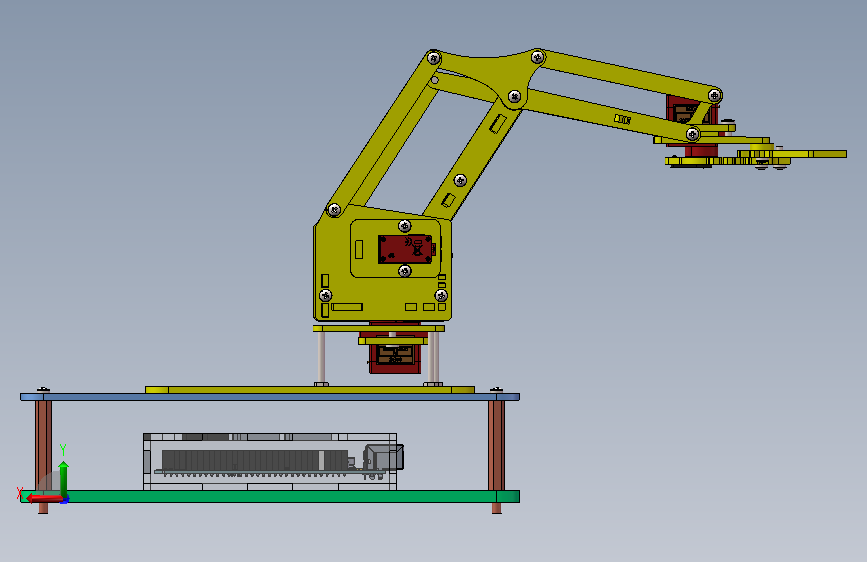Select the gripper claw tip at far right
This screenshot has width=867, height=562.
pos(828,154)
